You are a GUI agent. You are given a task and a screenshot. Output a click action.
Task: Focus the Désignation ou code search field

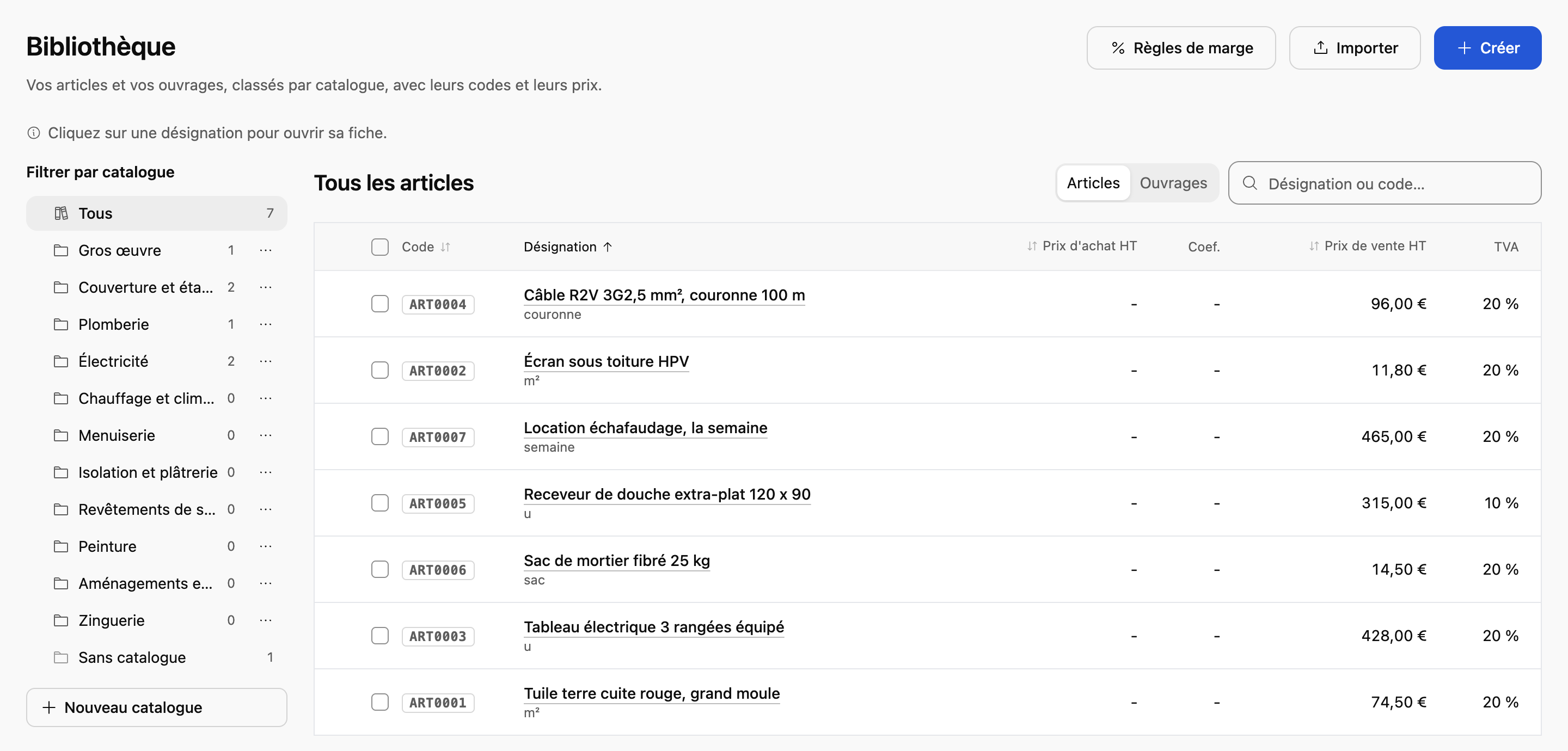(x=1385, y=183)
